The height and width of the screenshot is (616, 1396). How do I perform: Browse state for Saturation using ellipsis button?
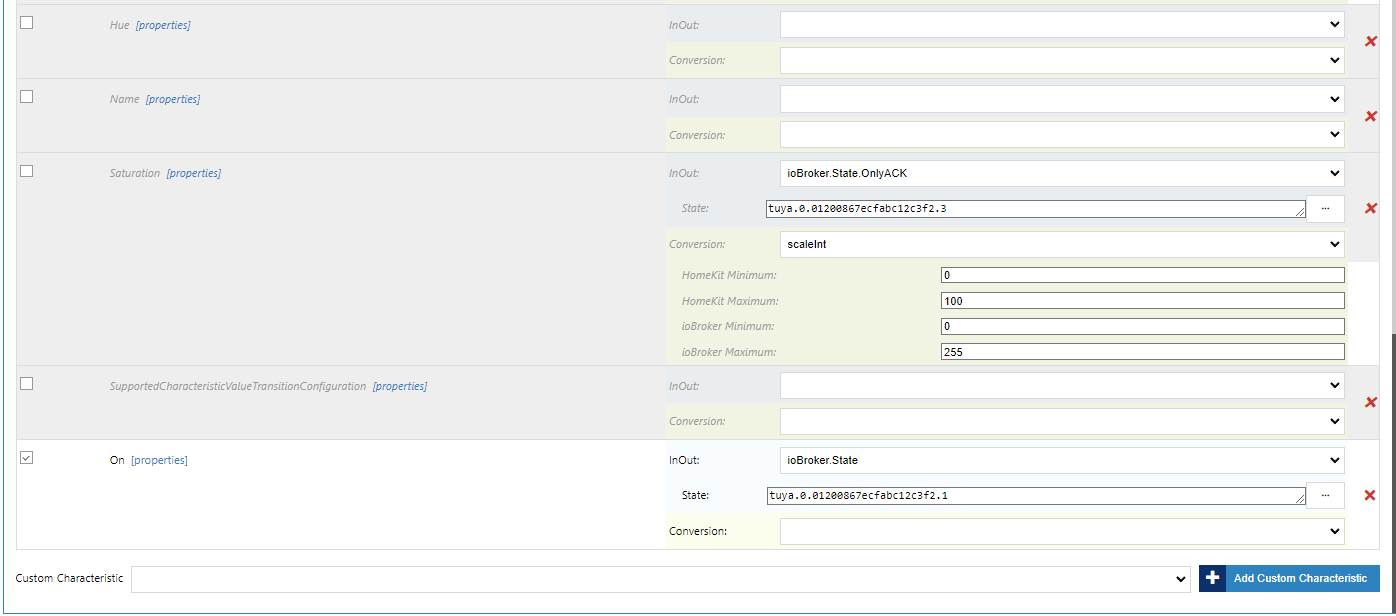point(1325,208)
